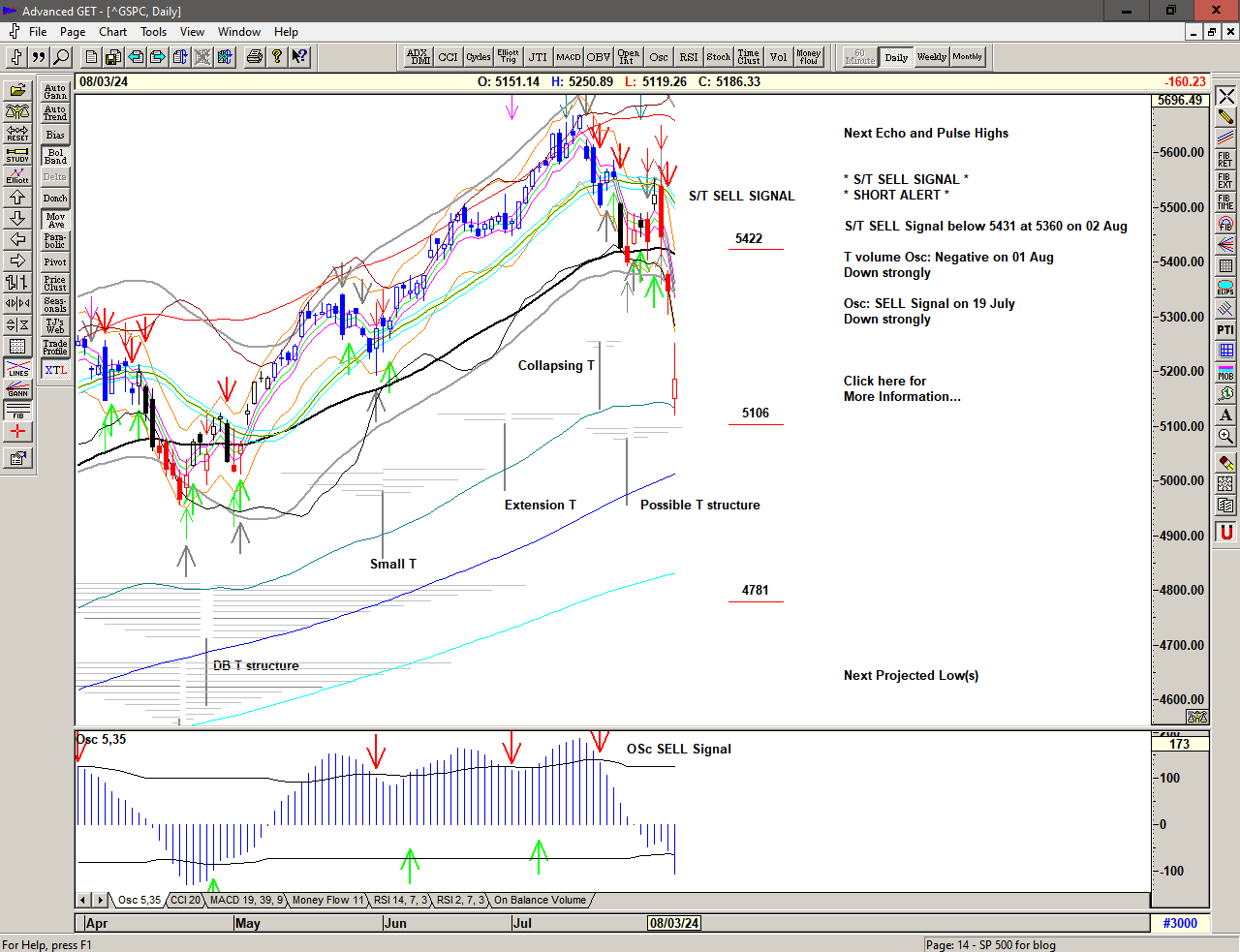Image resolution: width=1240 pixels, height=952 pixels.
Task: Switch to the MACD 19, 39, 9 tab
Action: click(247, 901)
